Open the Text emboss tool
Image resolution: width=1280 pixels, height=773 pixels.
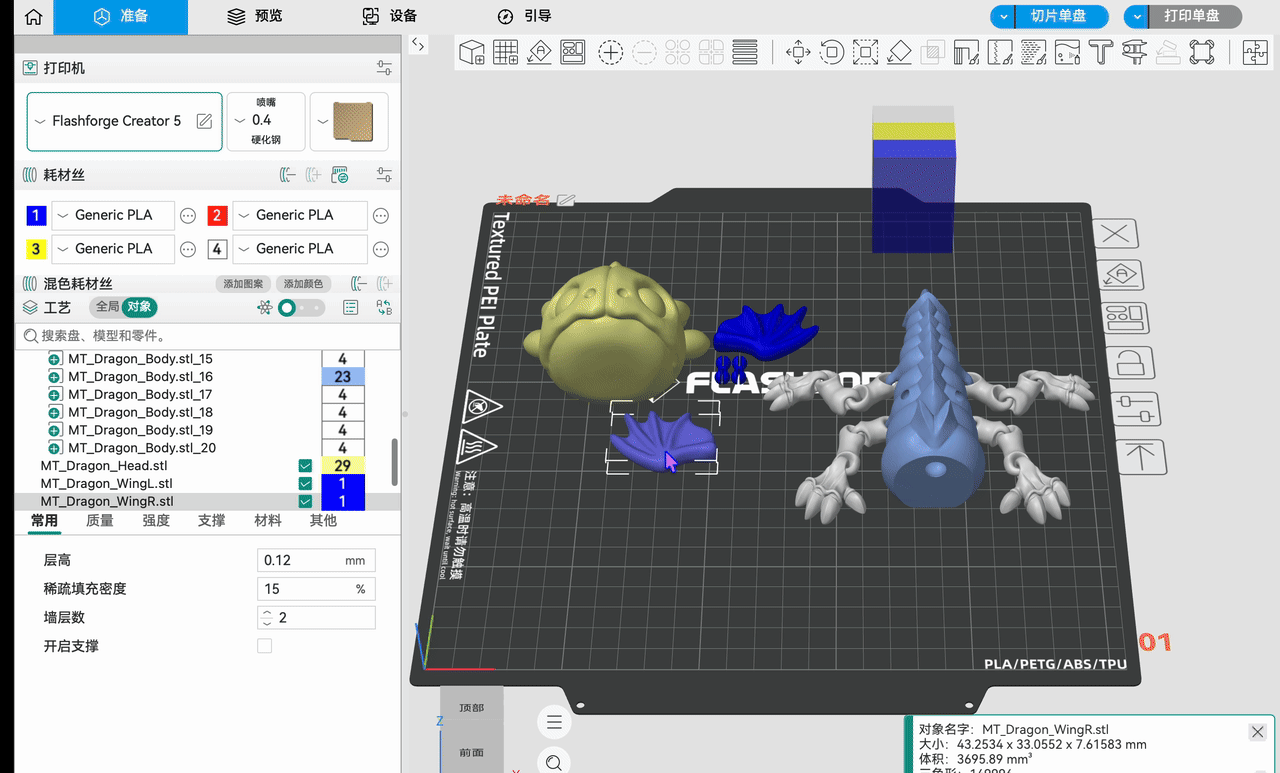point(1101,52)
